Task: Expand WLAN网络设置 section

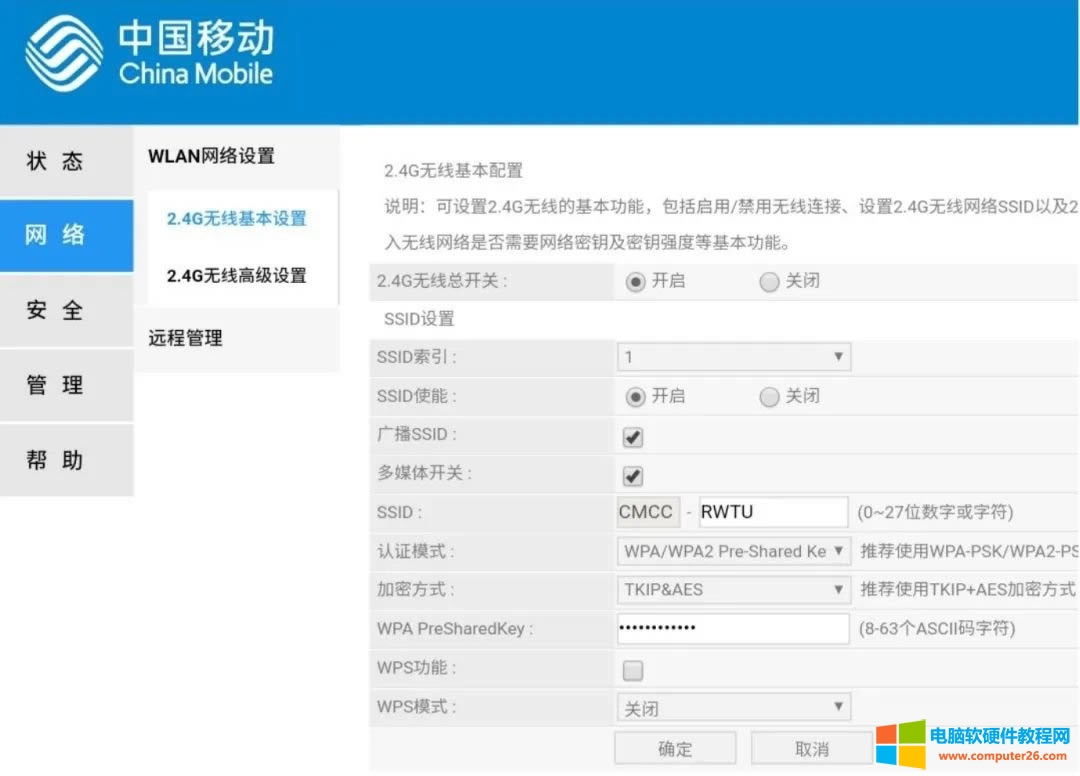Action: [x=211, y=156]
